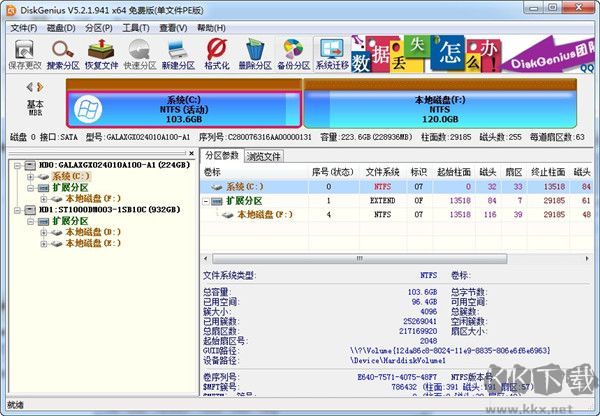Open the Partition (分区) menu
The width and height of the screenshot is (600, 416).
(99, 28)
